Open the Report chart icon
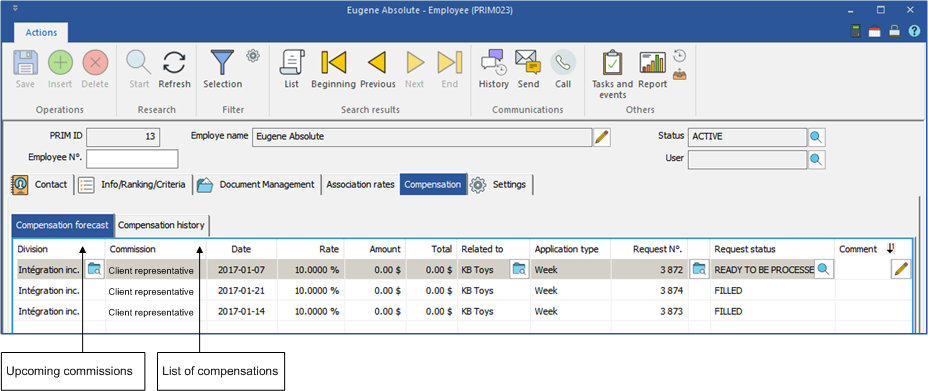 (x=652, y=62)
